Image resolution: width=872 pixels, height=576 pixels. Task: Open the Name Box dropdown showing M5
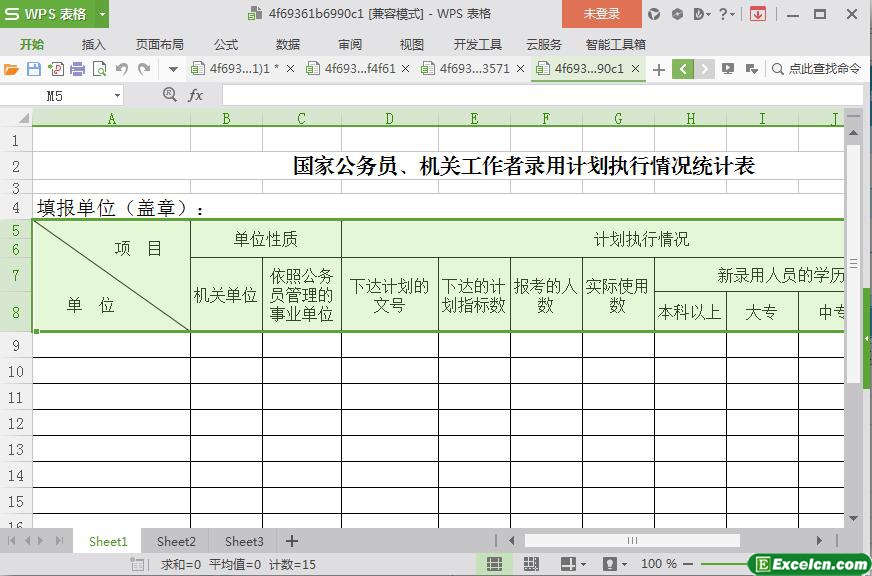[117, 95]
